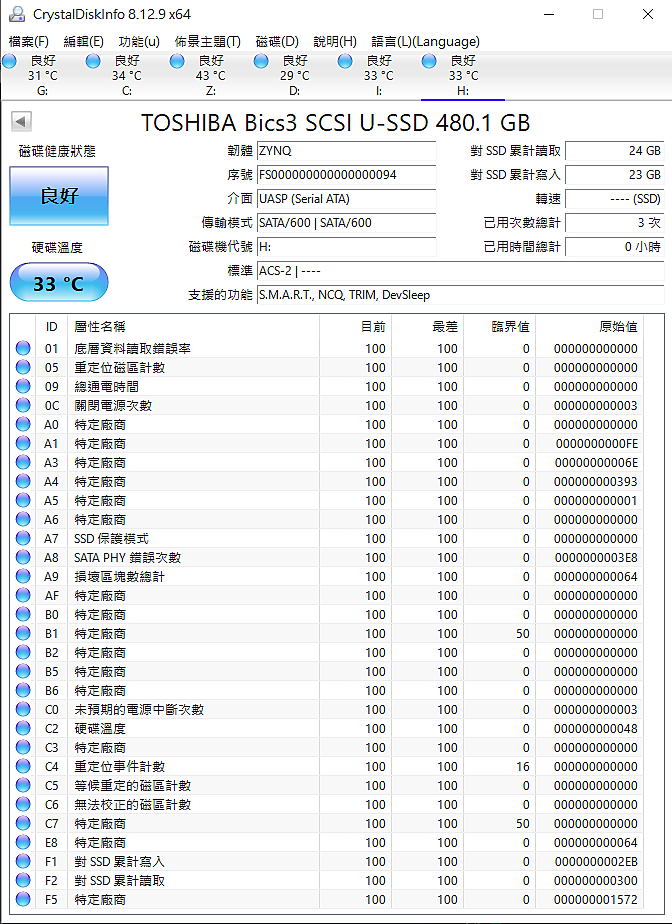Click the status orb of attribute 05
The height and width of the screenshot is (924, 672).
(23, 367)
